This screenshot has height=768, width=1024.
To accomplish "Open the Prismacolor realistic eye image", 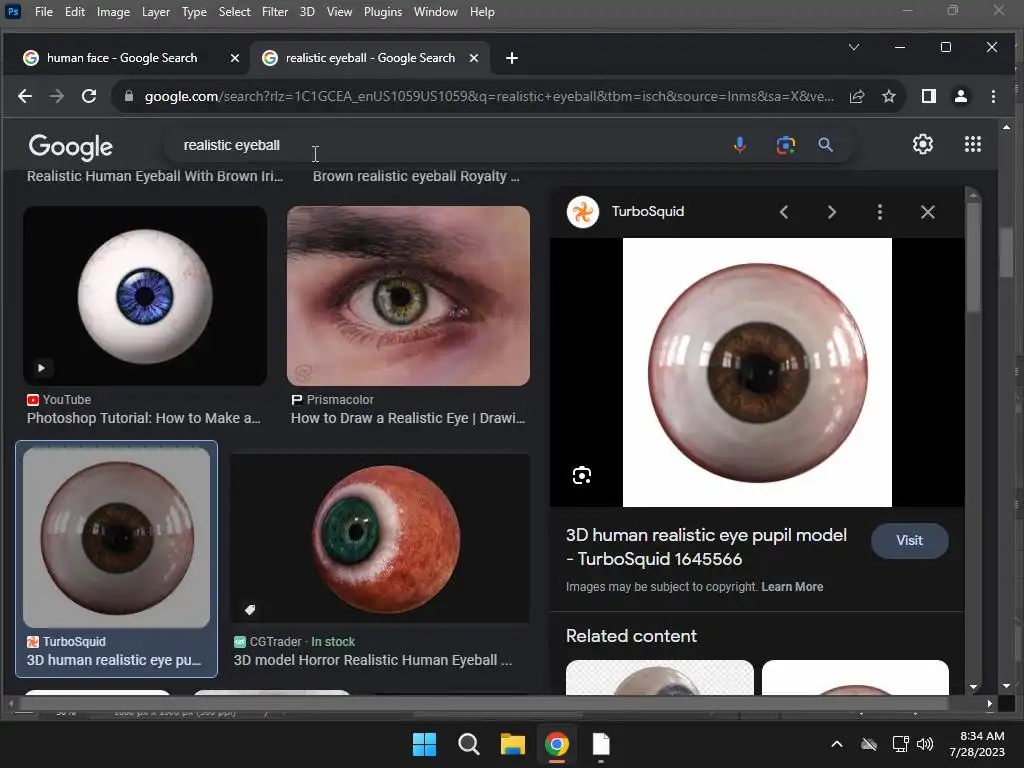I will [x=408, y=296].
